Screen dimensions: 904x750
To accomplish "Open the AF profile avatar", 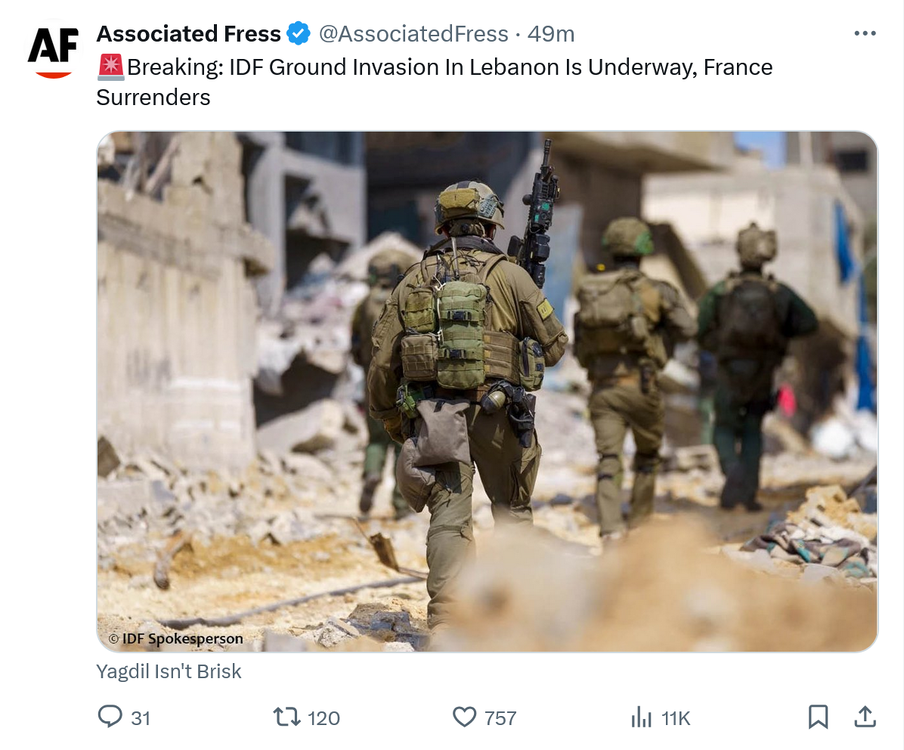I will click(x=53, y=51).
